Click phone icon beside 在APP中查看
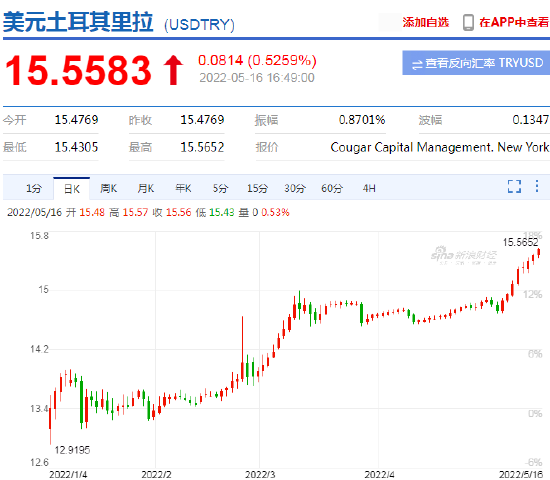The height and width of the screenshot is (480, 550). coord(468,22)
